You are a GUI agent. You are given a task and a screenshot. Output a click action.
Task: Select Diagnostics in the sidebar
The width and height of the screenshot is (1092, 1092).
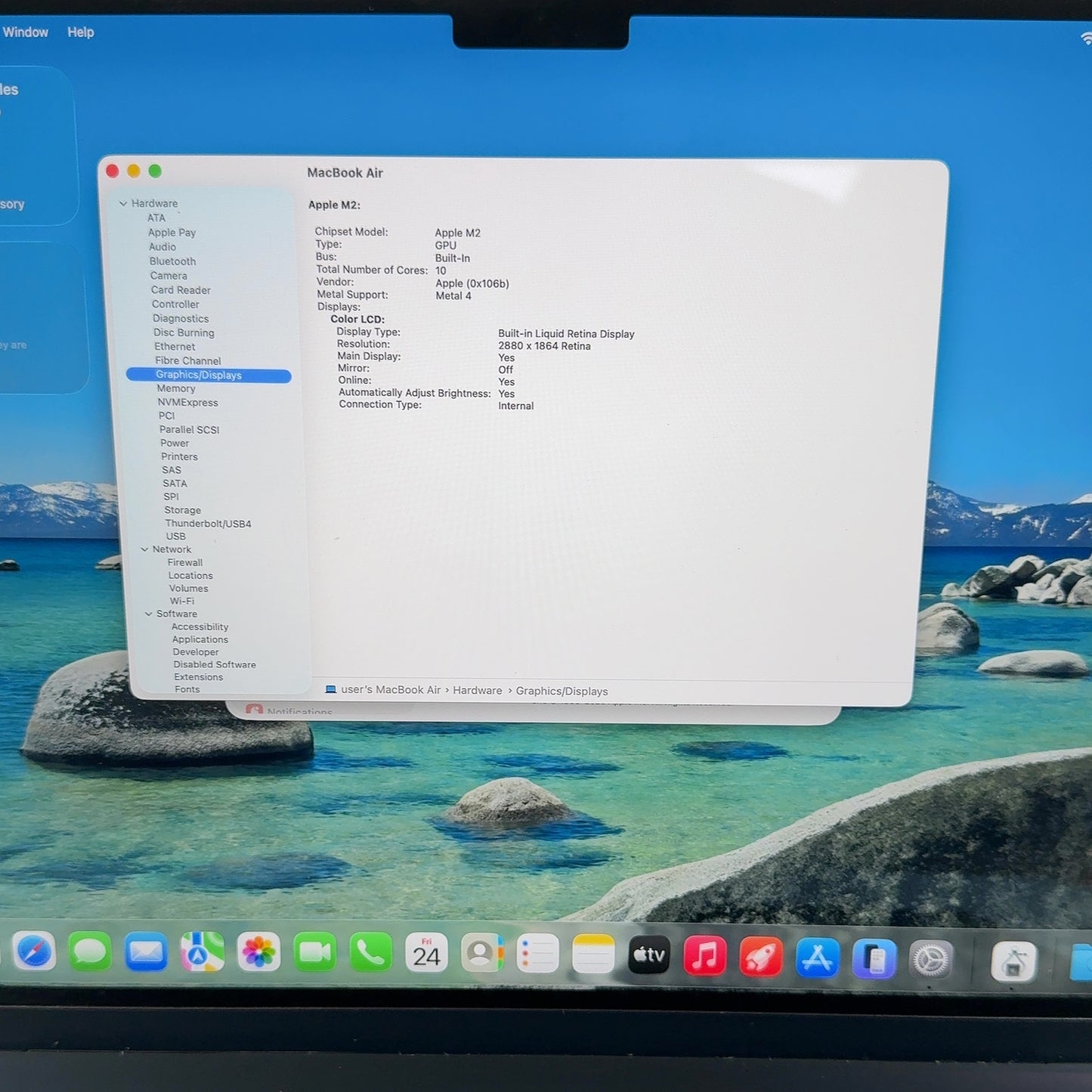(181, 319)
